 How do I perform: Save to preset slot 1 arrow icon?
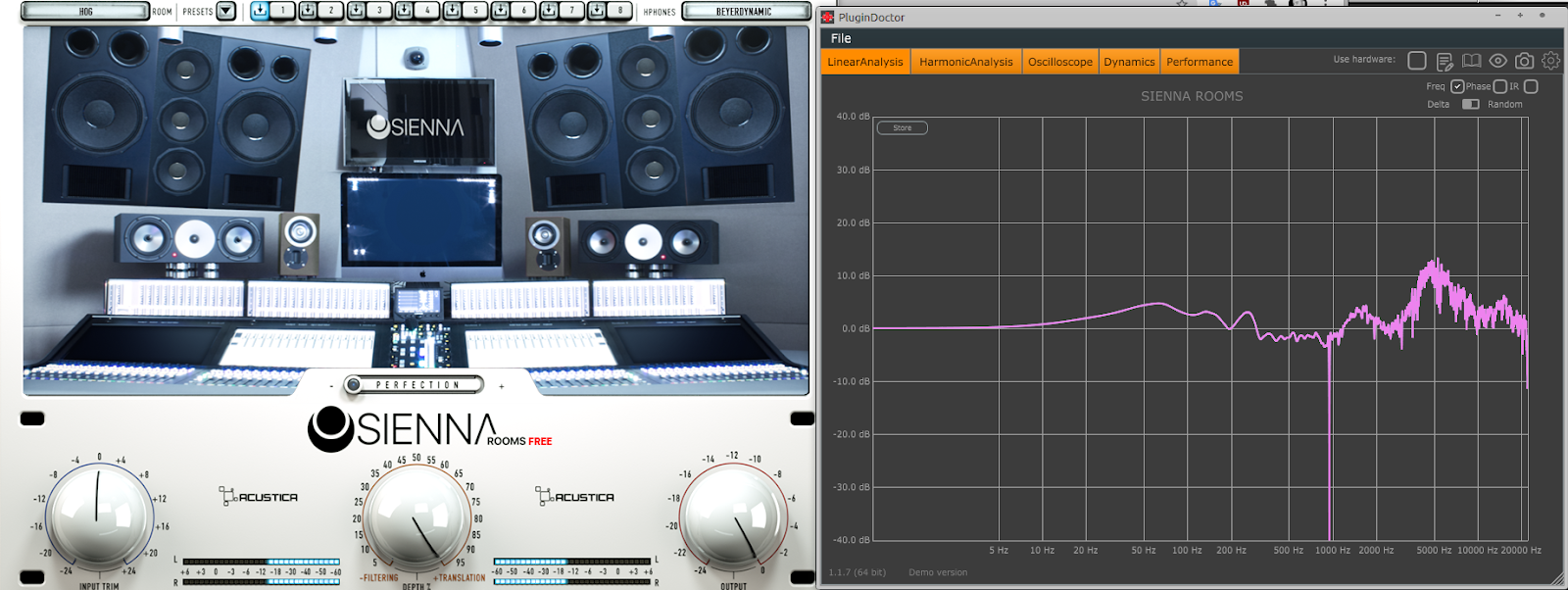[x=260, y=11]
